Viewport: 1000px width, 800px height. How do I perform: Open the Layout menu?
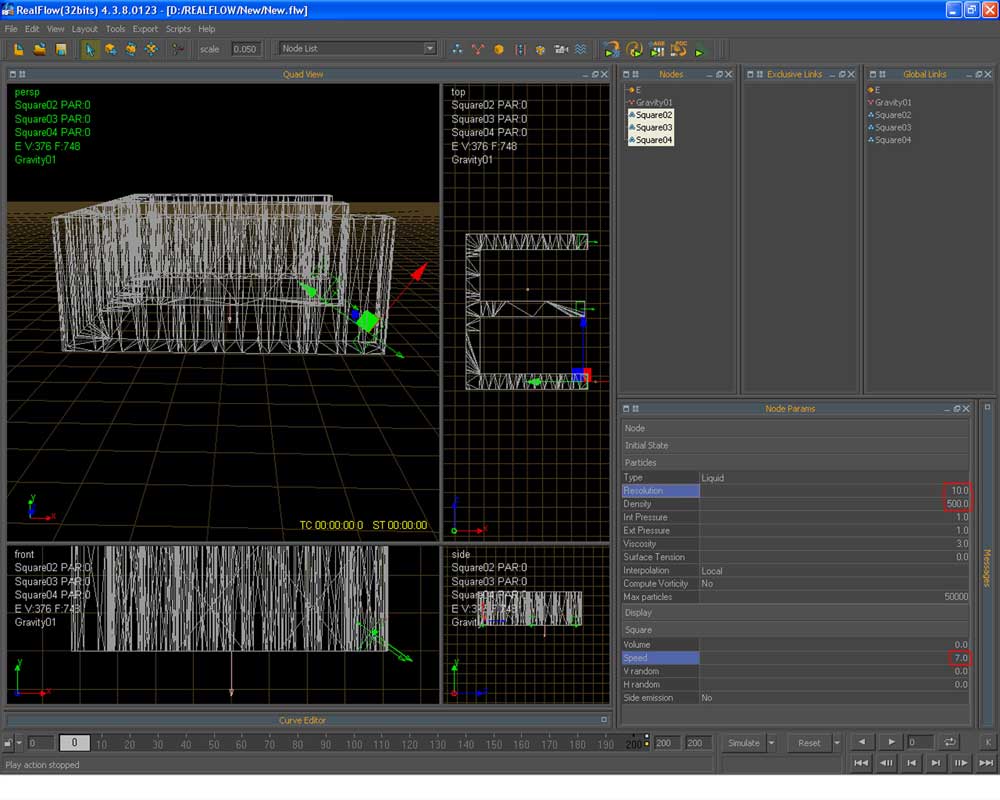tap(85, 29)
